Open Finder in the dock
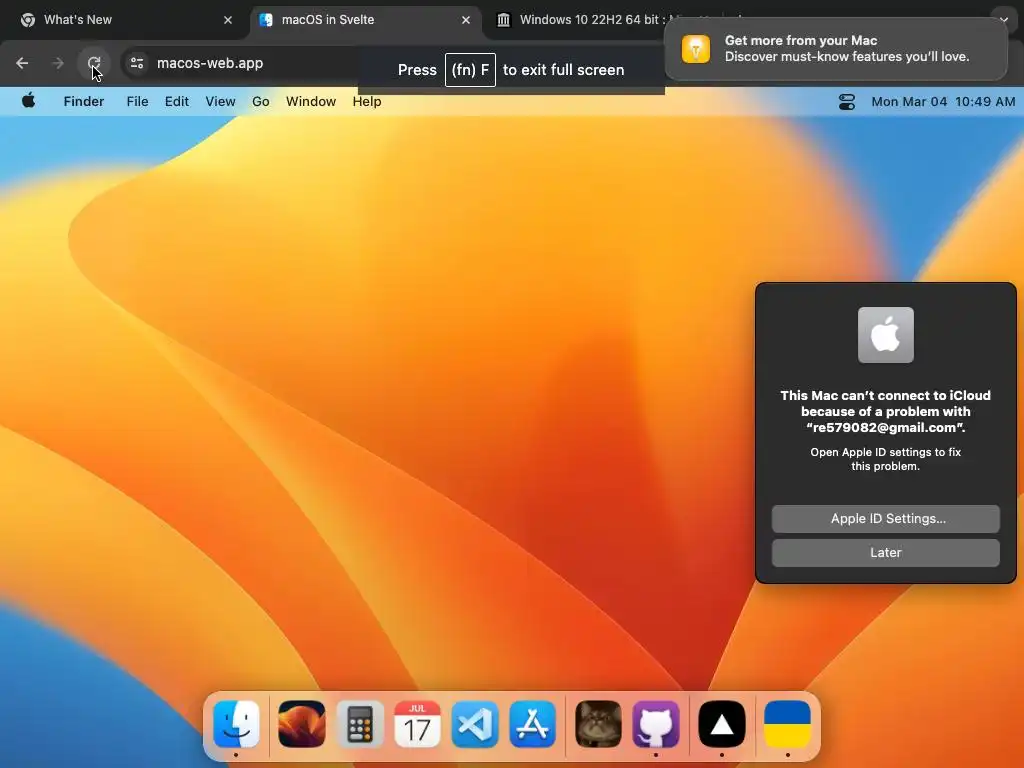This screenshot has height=768, width=1024. pyautogui.click(x=236, y=724)
